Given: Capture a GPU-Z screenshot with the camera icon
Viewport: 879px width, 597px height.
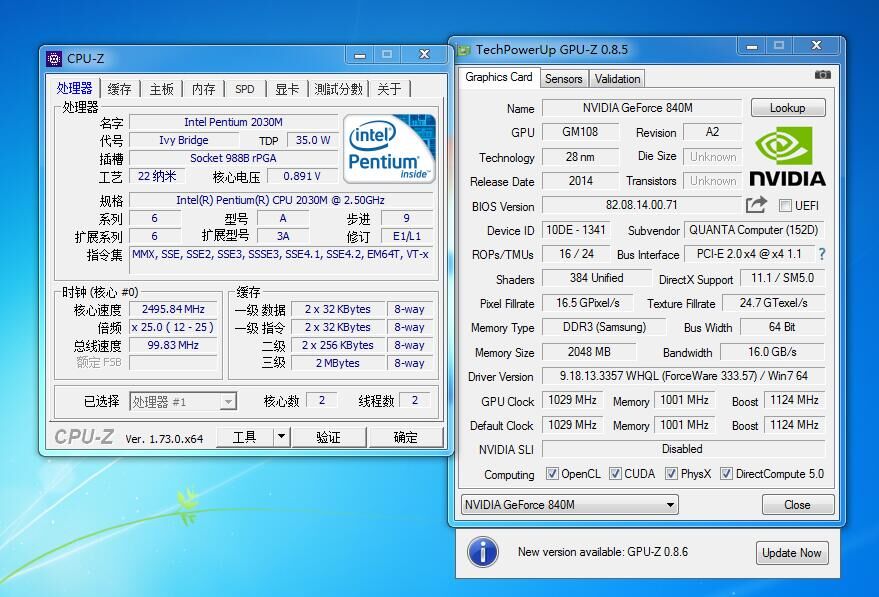Looking at the screenshot, I should pyautogui.click(x=822, y=73).
